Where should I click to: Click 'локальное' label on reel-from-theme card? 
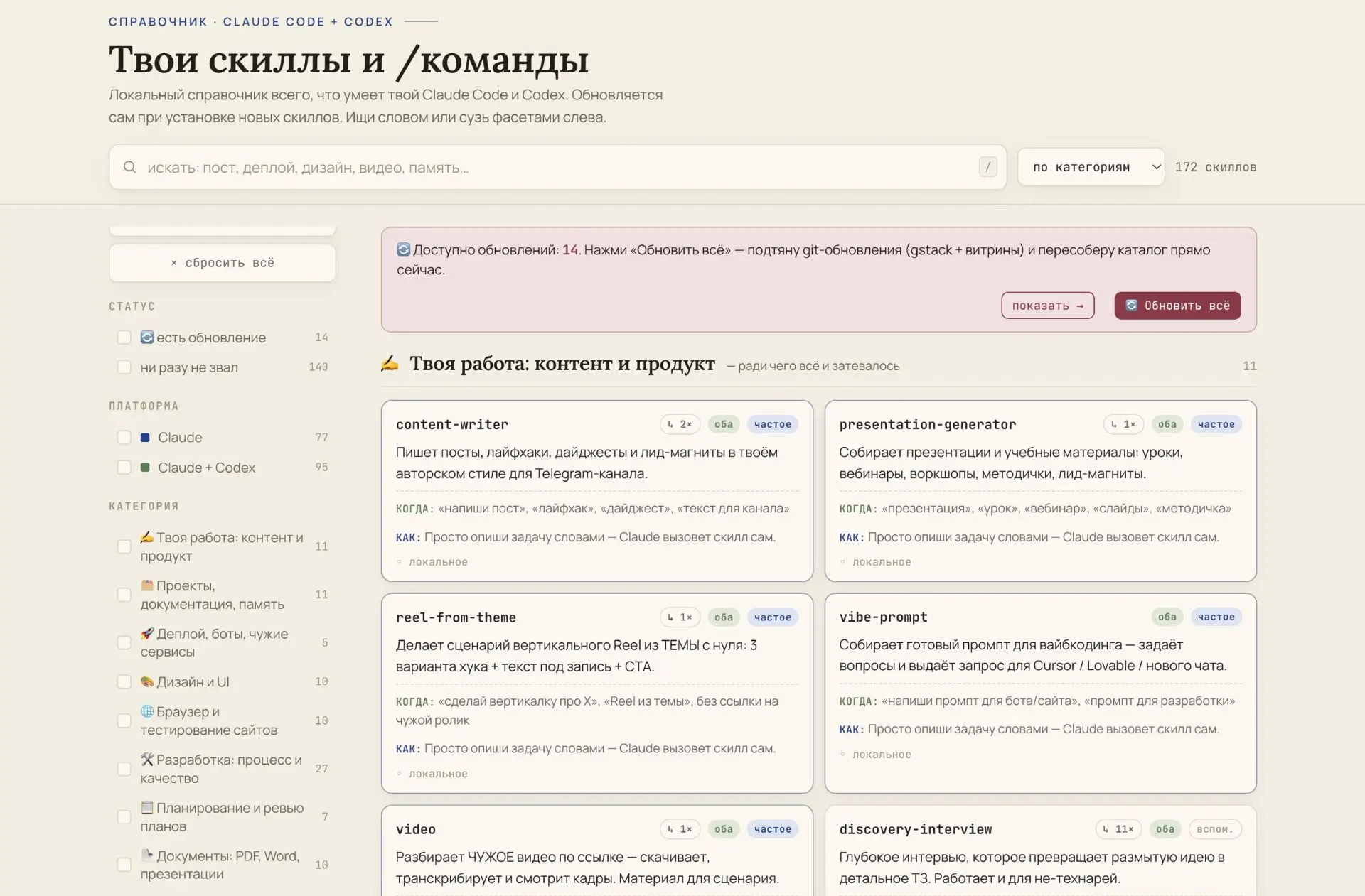click(438, 773)
